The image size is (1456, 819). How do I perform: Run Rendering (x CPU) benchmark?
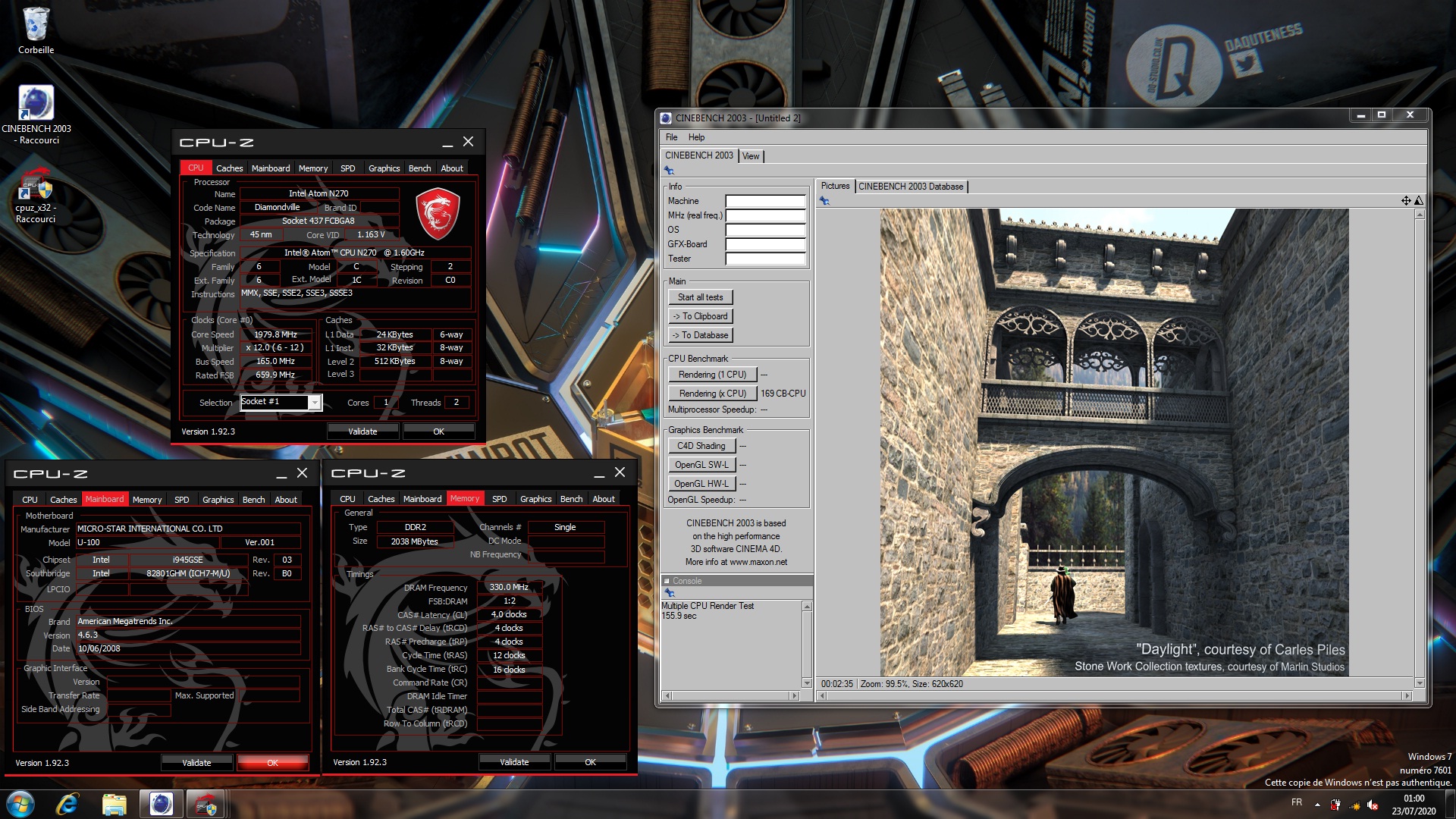click(x=712, y=394)
